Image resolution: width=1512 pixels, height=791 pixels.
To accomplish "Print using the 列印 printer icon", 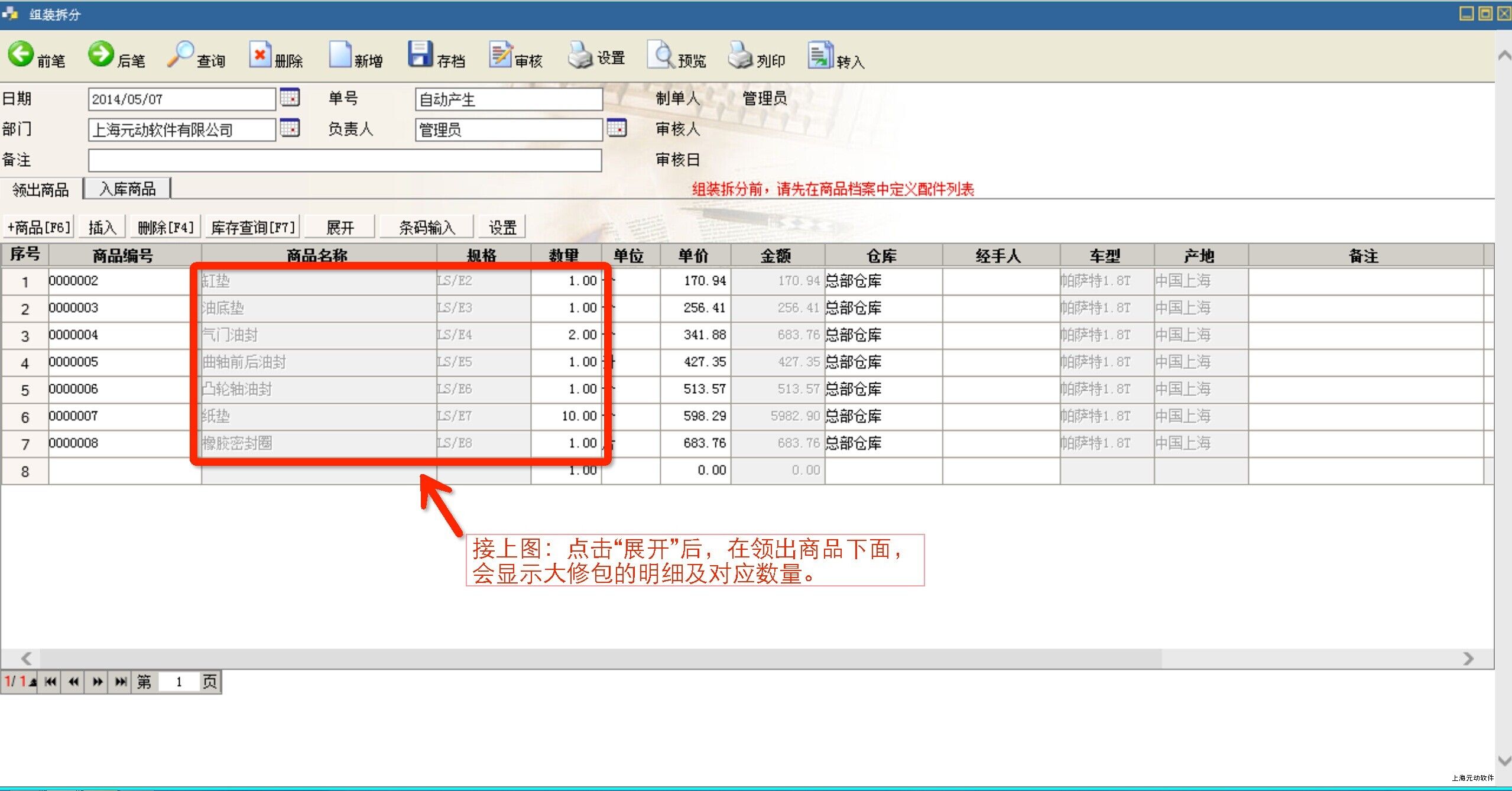I will click(x=740, y=55).
